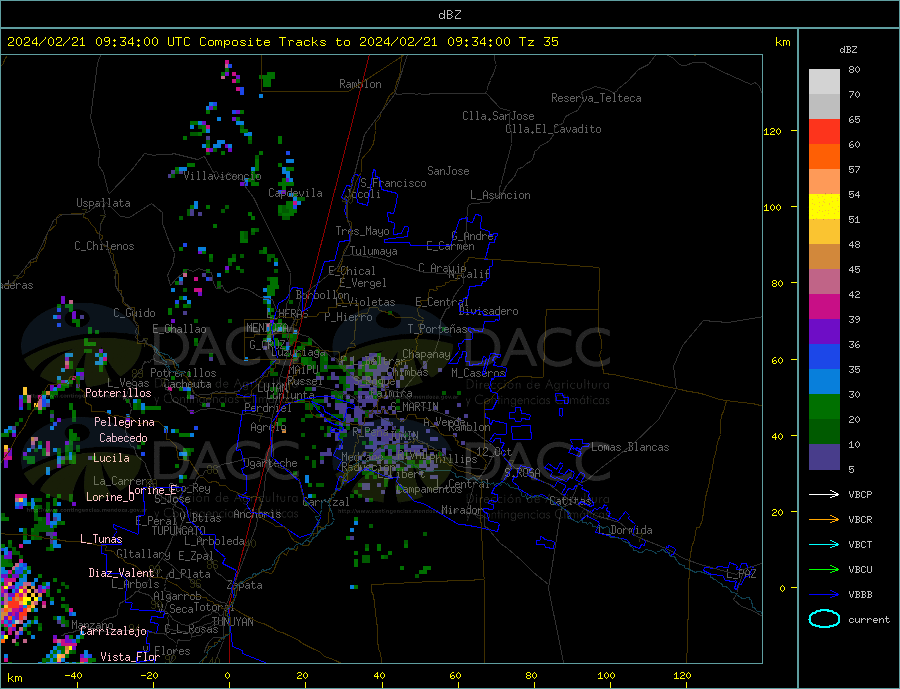Screen dimensions: 900x689
Task: Click the L_Tunas label
Action: tap(101, 539)
